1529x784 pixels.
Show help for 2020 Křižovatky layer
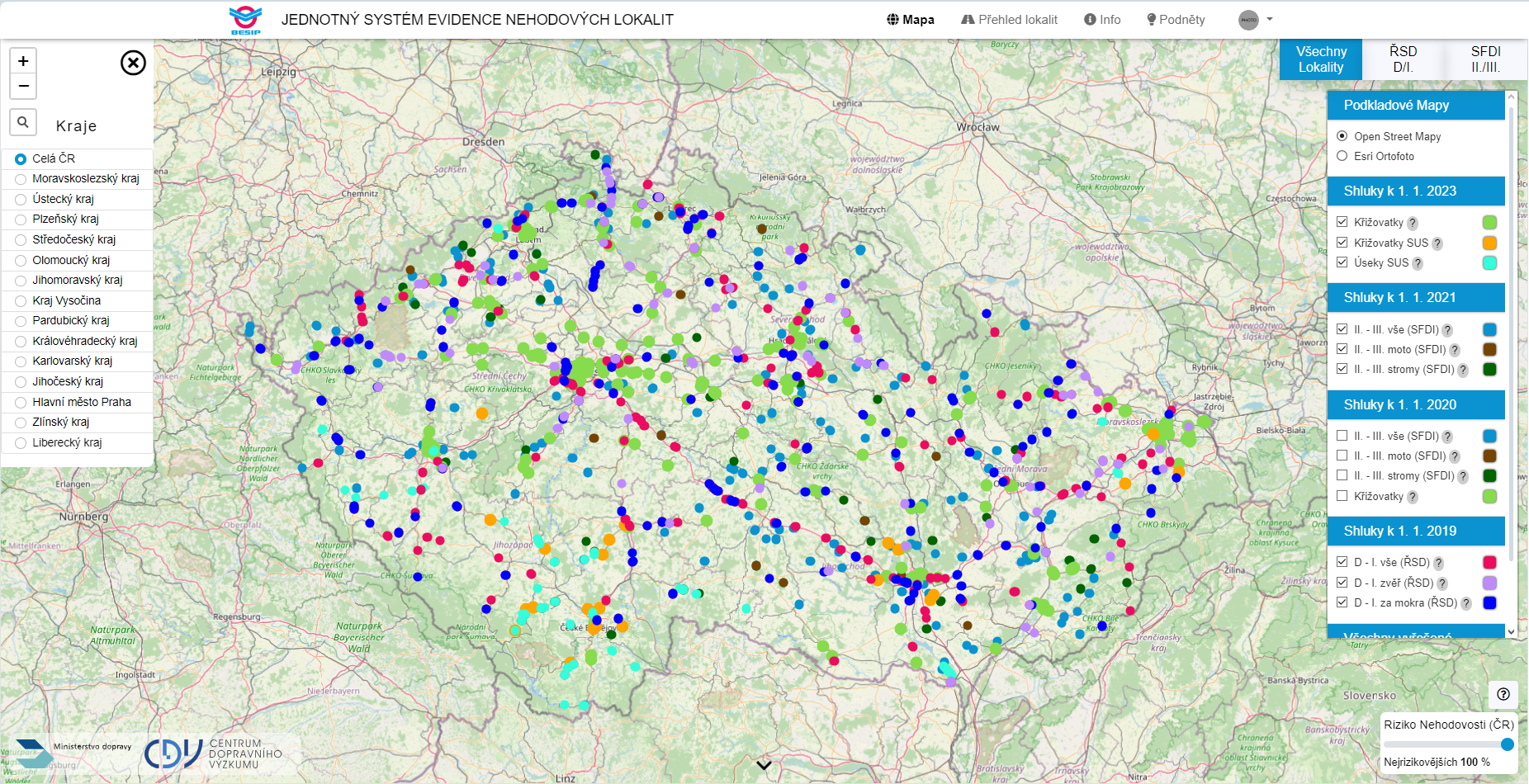click(x=1413, y=497)
